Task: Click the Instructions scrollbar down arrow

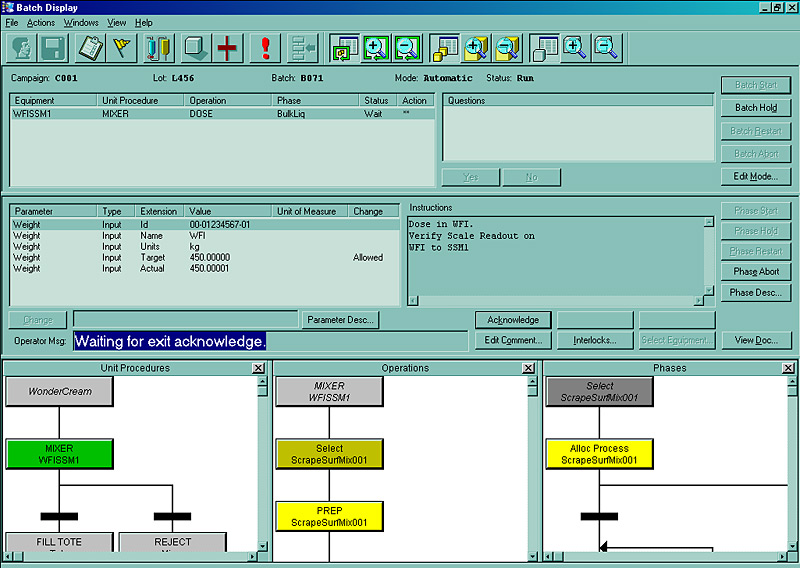Action: (x=709, y=290)
